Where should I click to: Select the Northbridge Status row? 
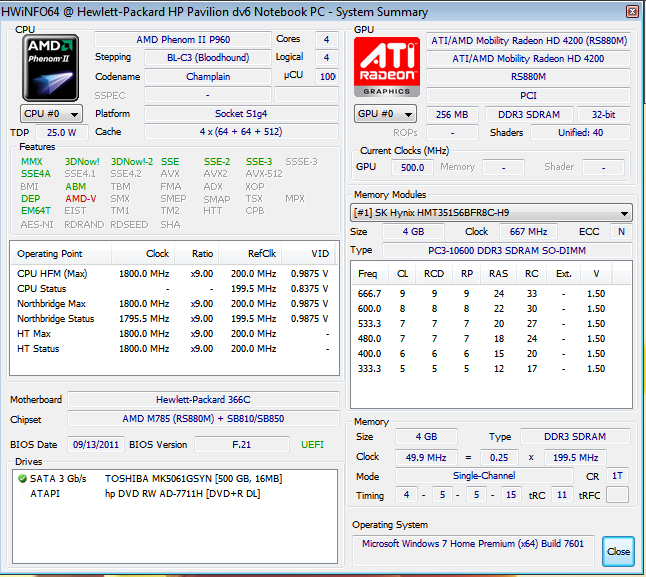click(173, 319)
